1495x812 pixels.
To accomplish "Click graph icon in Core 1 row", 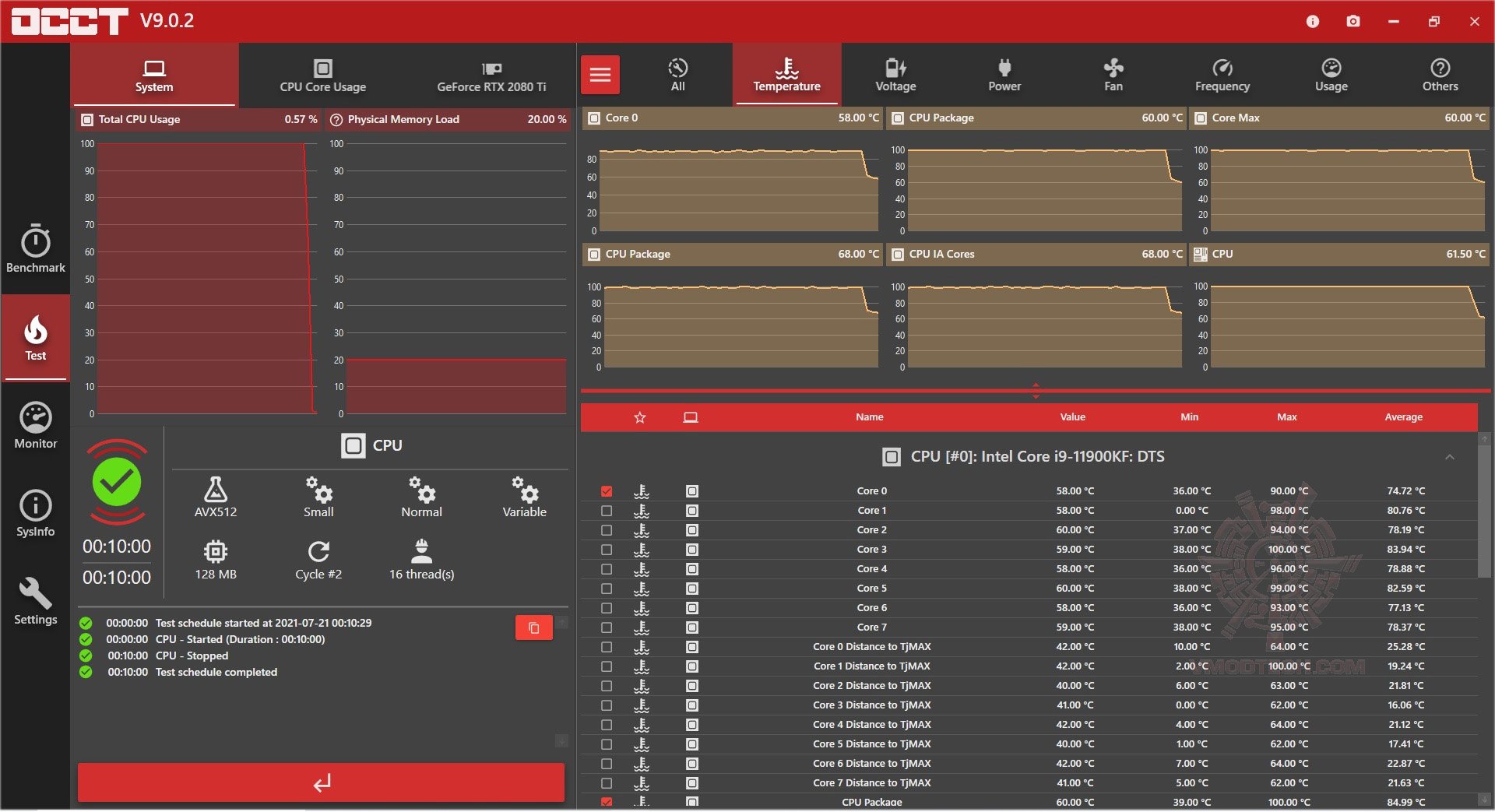I will click(x=642, y=511).
